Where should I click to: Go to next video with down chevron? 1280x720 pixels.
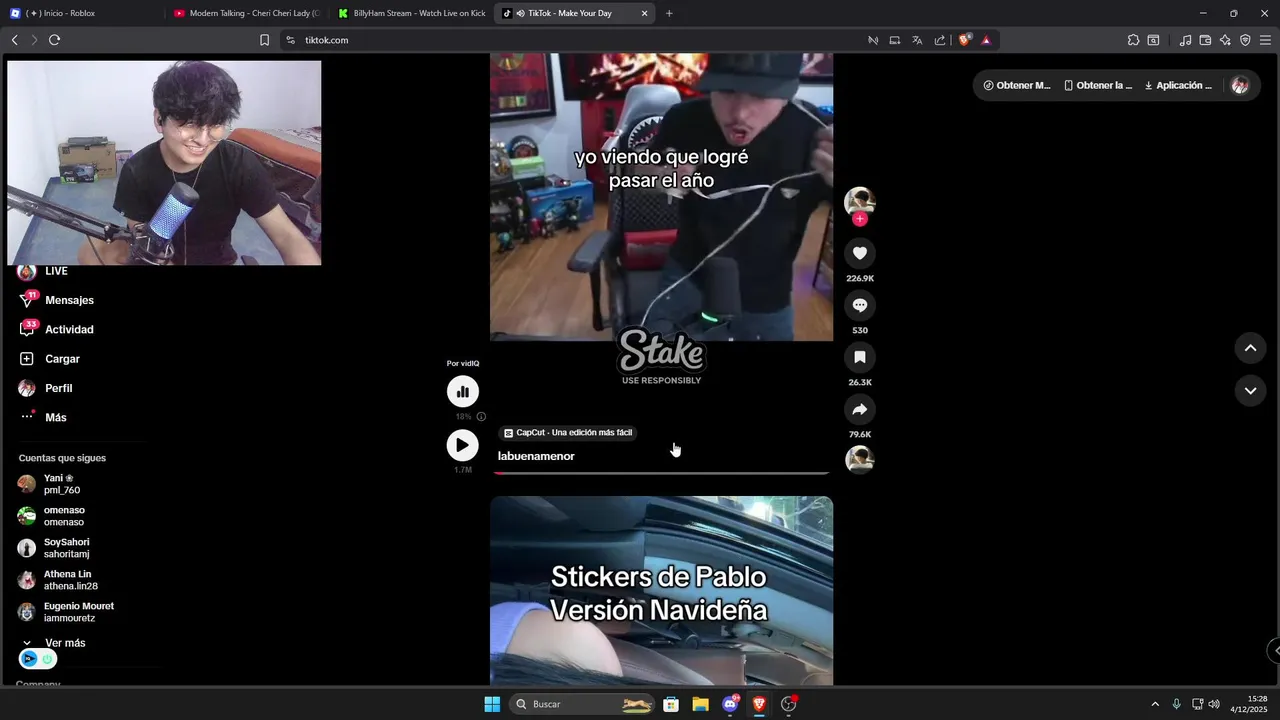pyautogui.click(x=1250, y=391)
